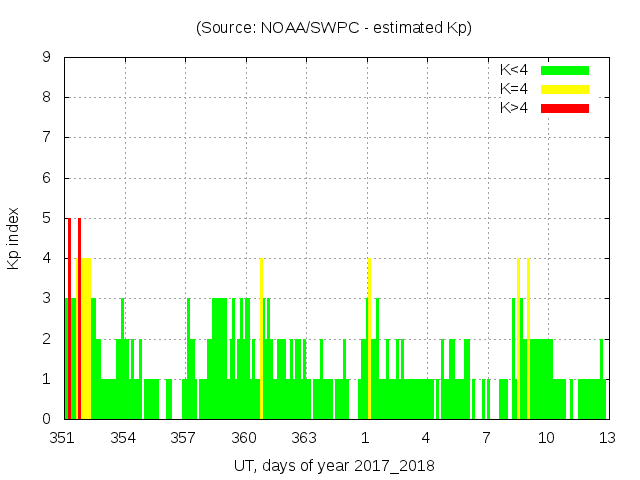The width and height of the screenshot is (640, 480).
Task: Select the K<4 legend label text
Action: coord(514,70)
